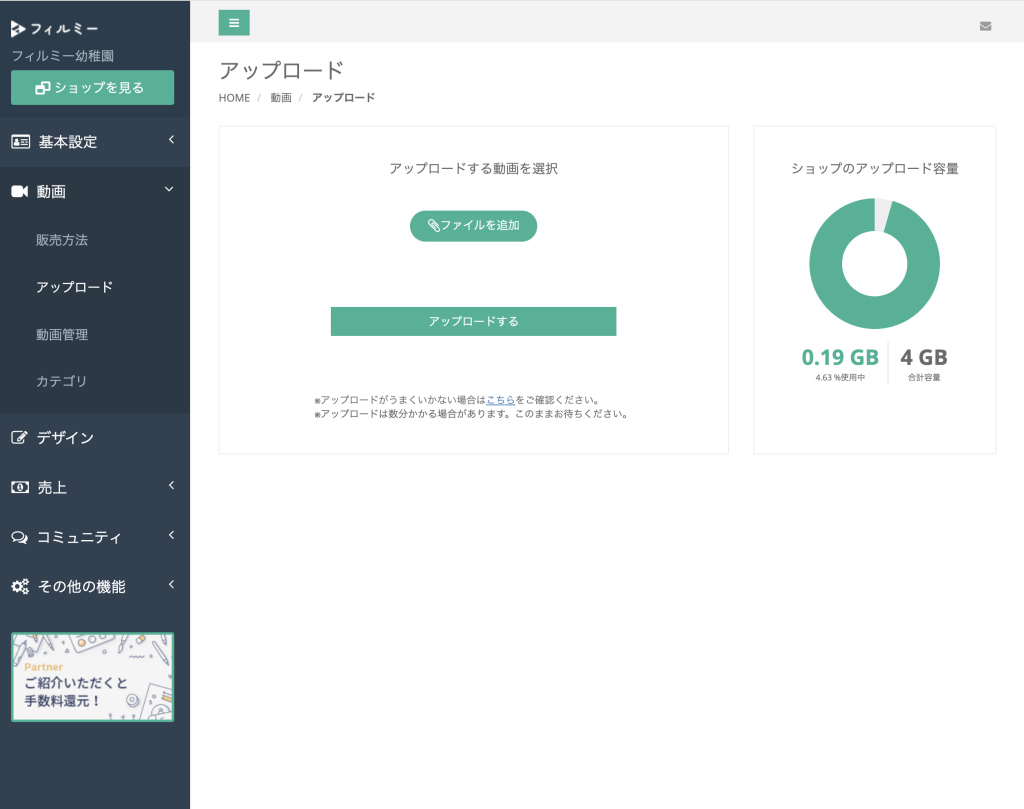Viewport: 1024px width, 809px height.
Task: Click the コミュニティ chat bubbles icon
Action: (x=20, y=537)
